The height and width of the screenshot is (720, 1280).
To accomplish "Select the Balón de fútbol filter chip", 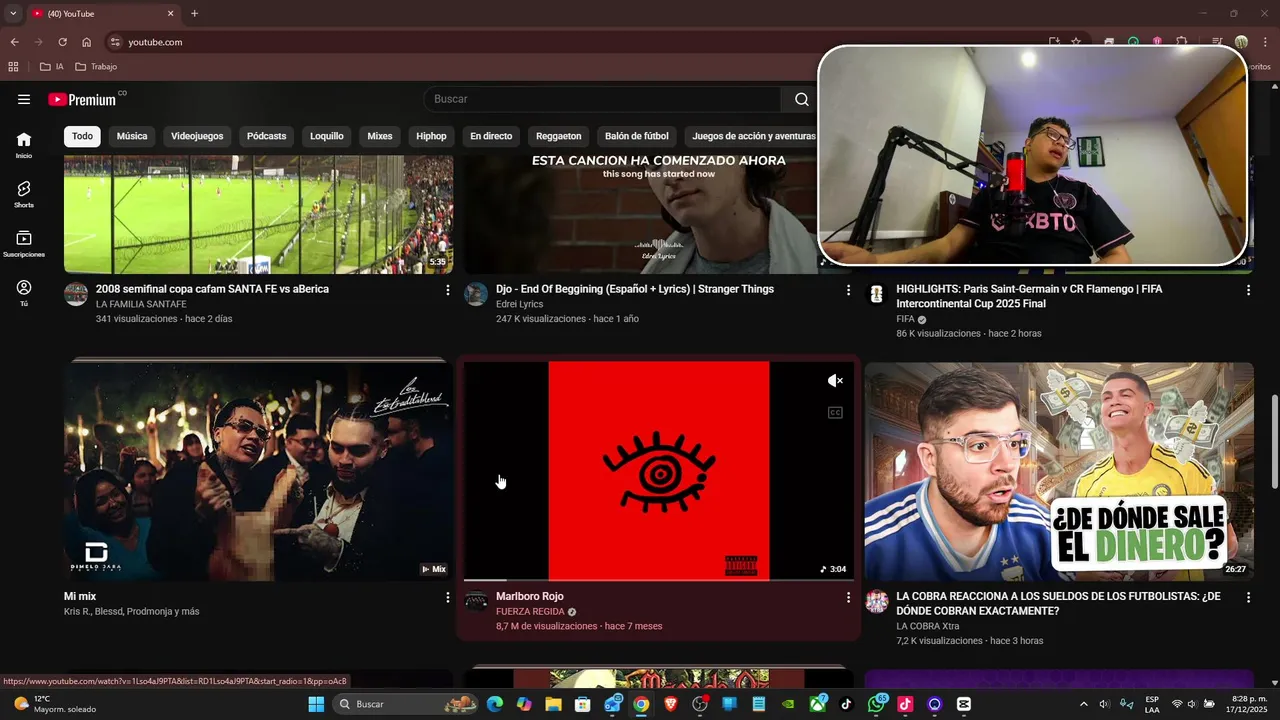I will tap(637, 136).
